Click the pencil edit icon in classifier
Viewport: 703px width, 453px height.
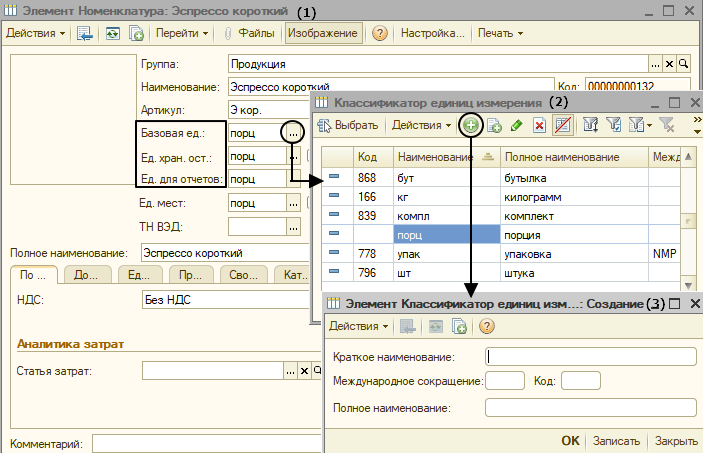[516, 125]
